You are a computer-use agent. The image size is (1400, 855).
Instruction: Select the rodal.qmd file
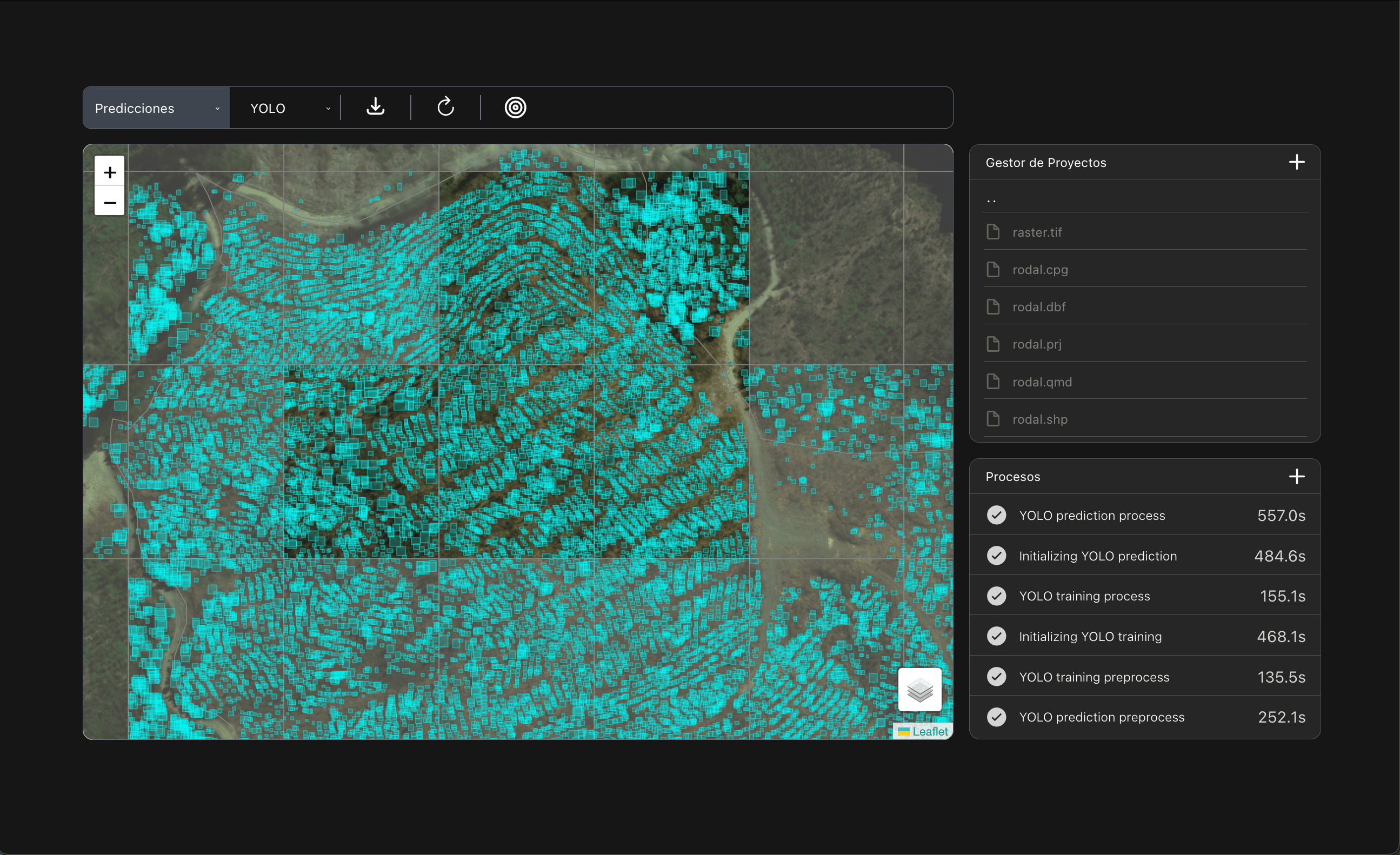1042,382
